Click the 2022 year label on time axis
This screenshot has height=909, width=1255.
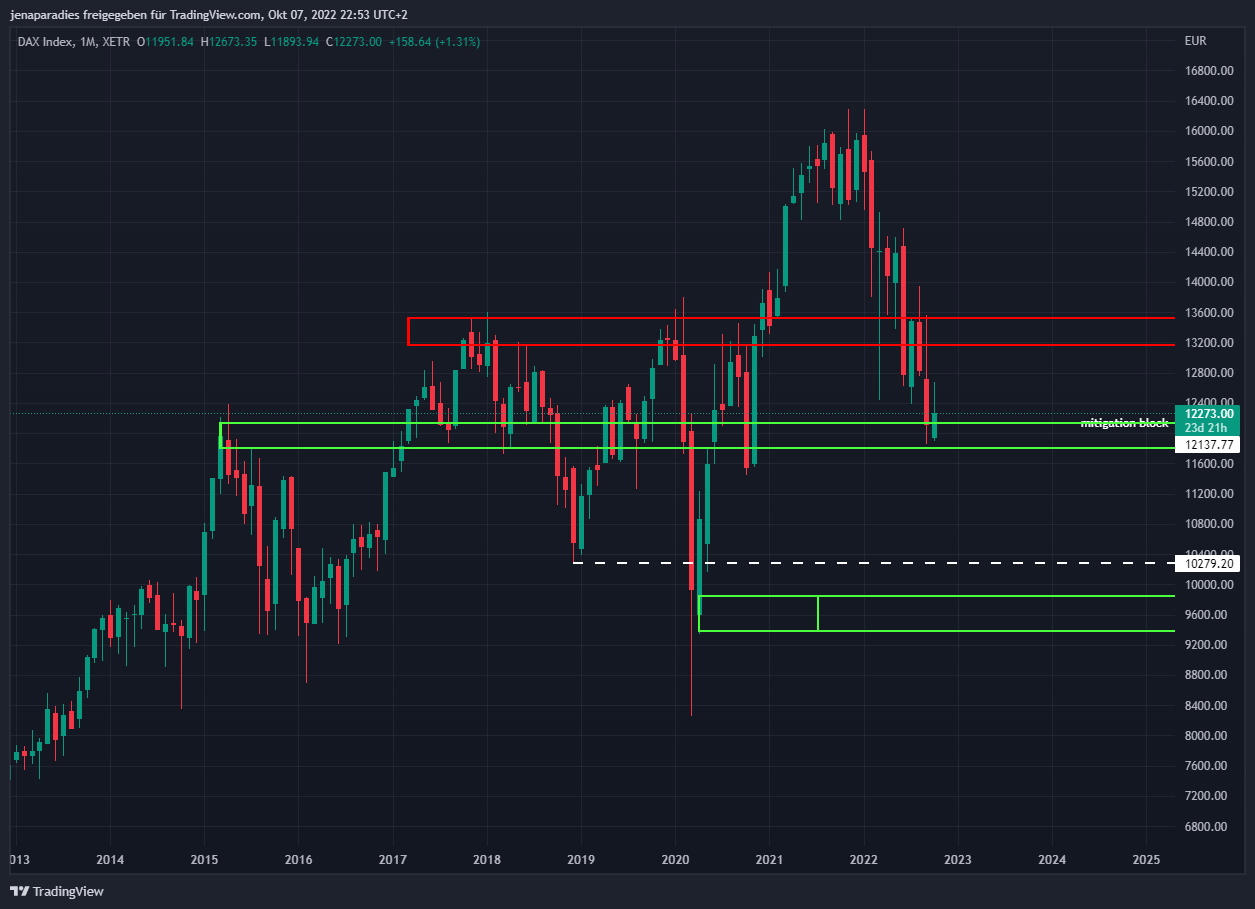point(863,860)
